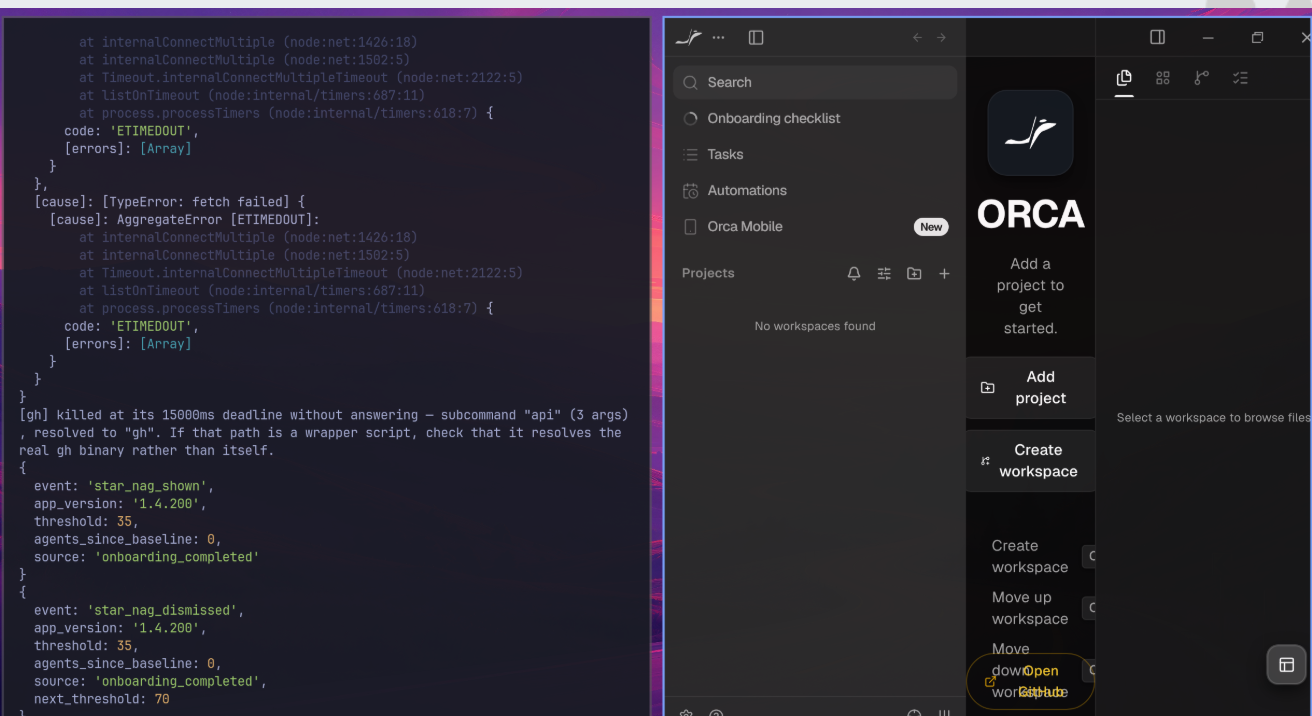
Task: Toggle the left sidebar panel in Orca
Action: (x=756, y=37)
